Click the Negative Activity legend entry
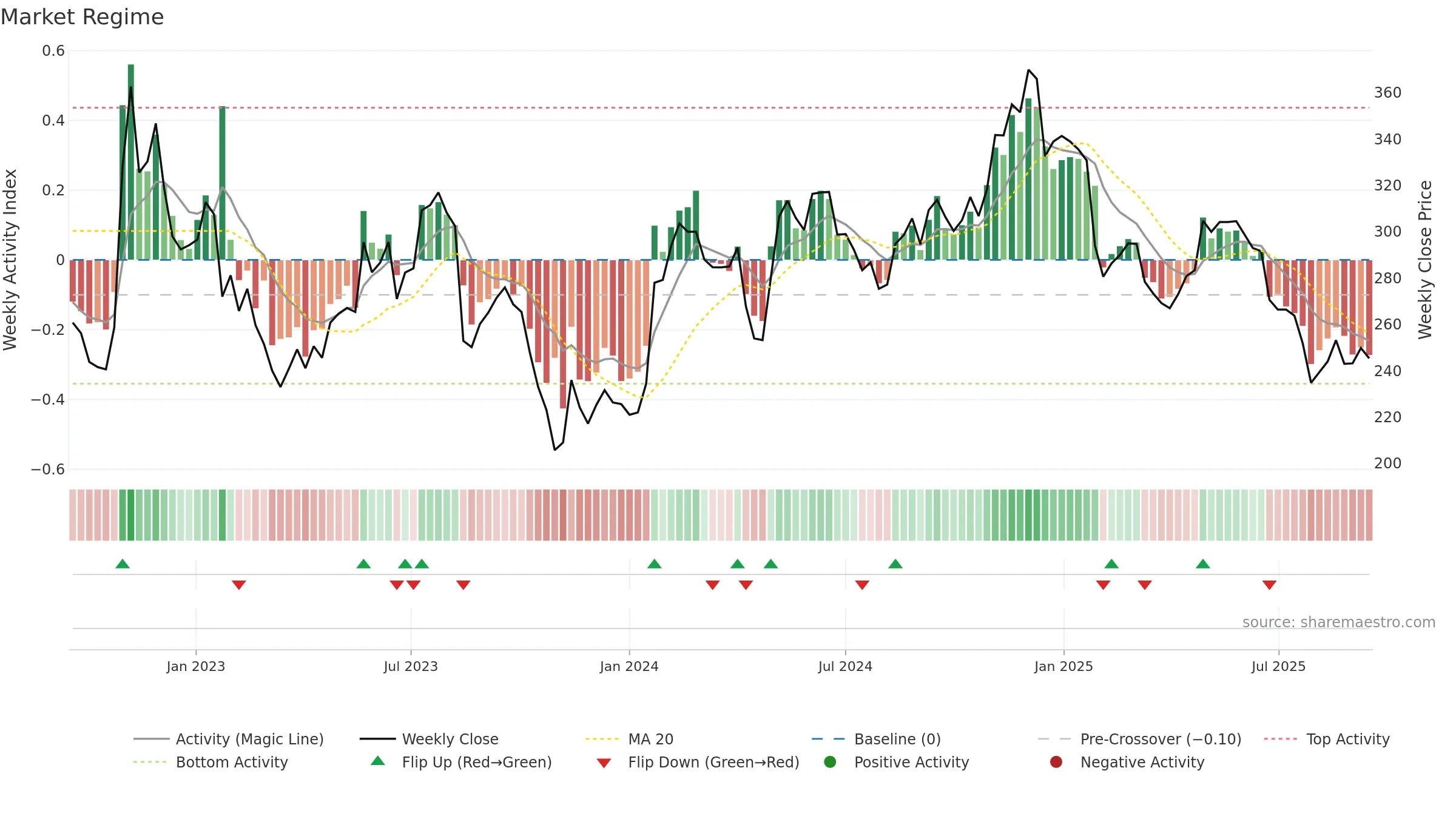1456x819 pixels. (x=1127, y=762)
